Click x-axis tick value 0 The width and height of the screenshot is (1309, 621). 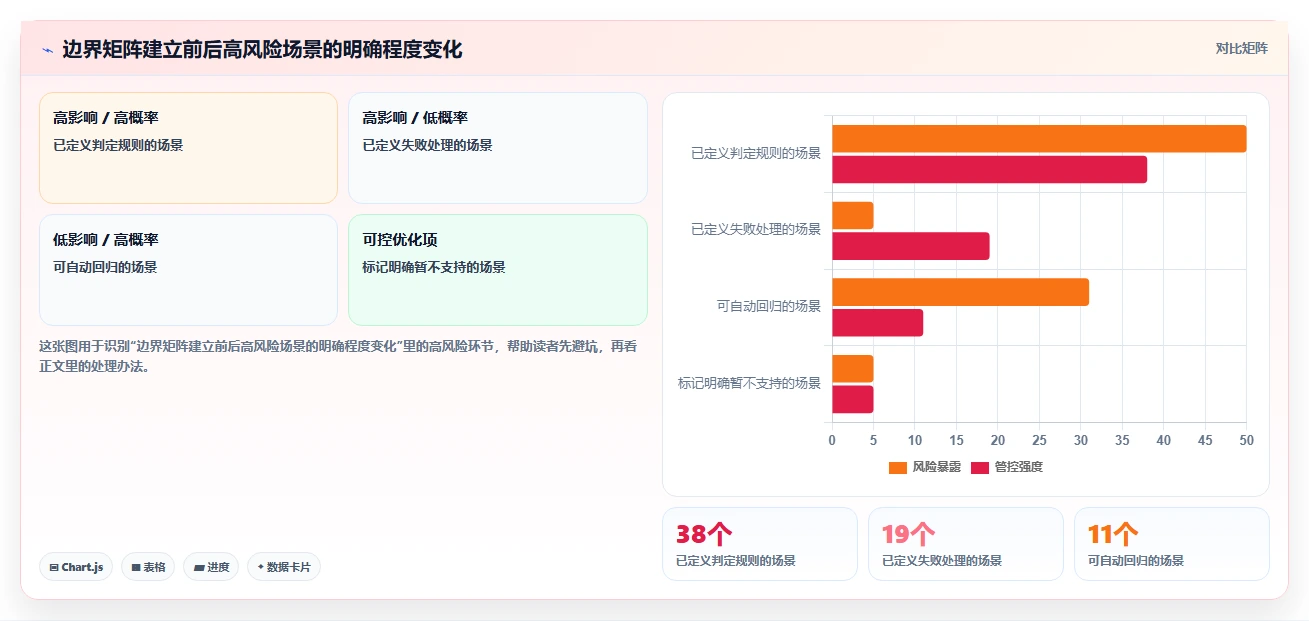pos(832,440)
